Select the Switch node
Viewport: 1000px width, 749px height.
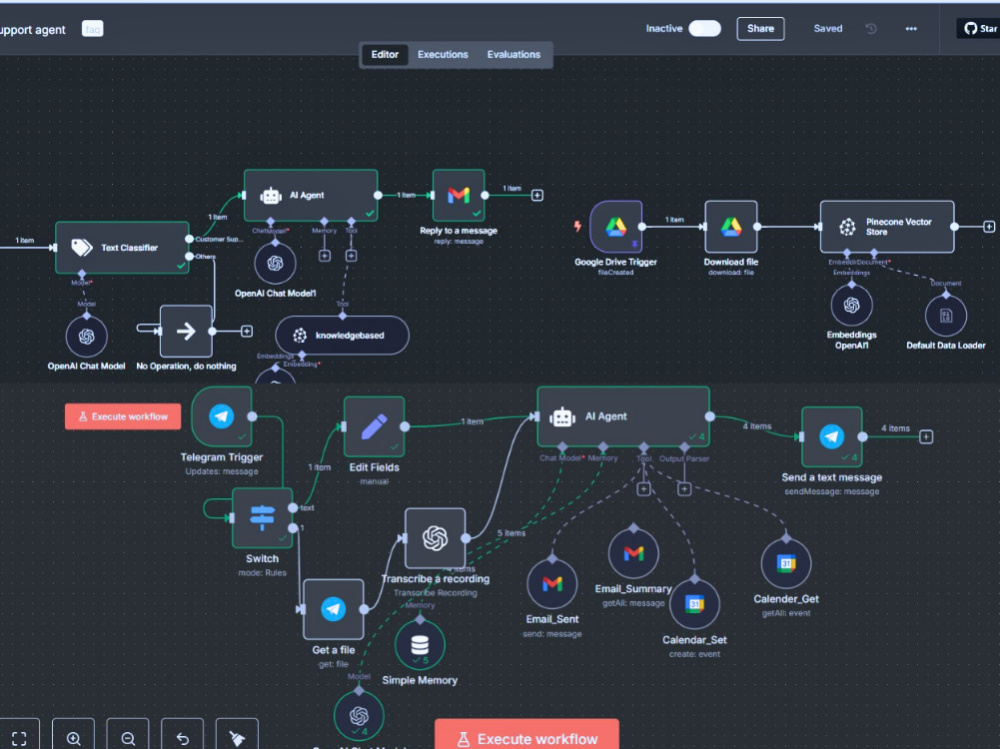[x=262, y=518]
